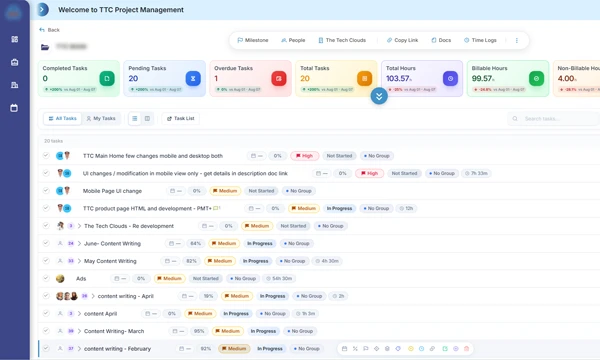Focus the Search tasks field
This screenshot has width=600, height=360.
pyautogui.click(x=553, y=119)
